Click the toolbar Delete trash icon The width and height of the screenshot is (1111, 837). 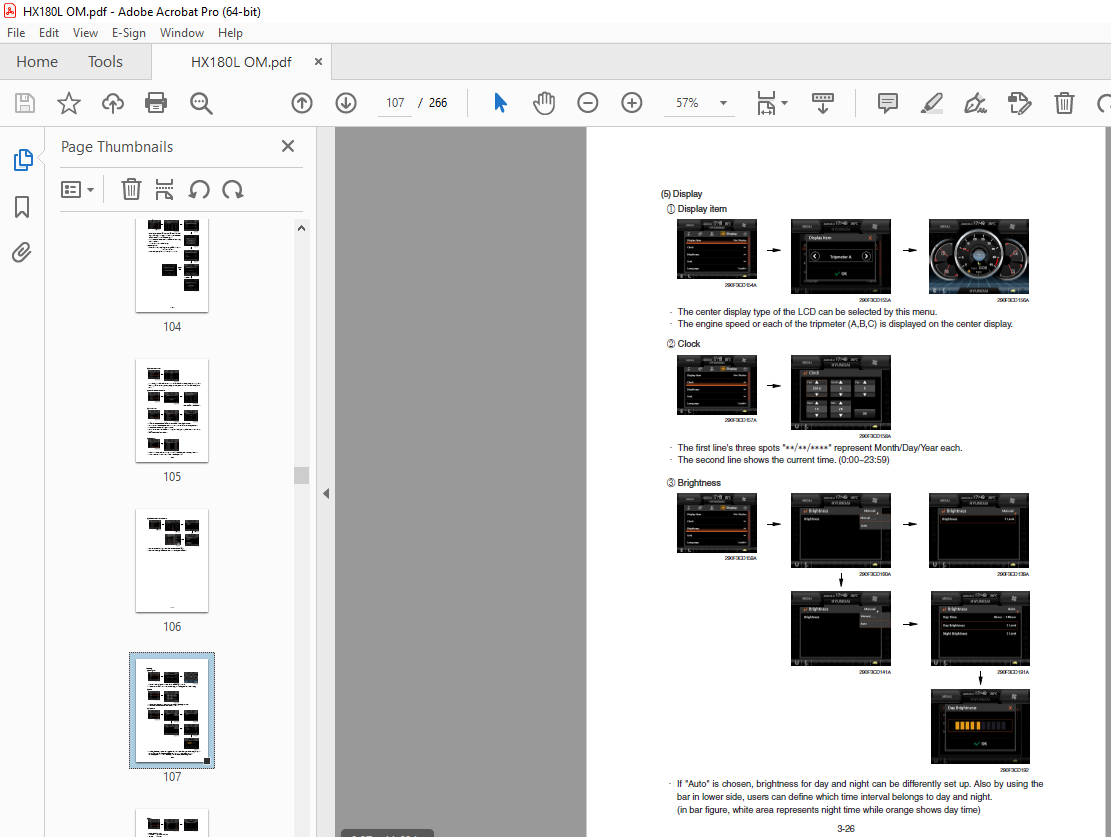(1064, 103)
